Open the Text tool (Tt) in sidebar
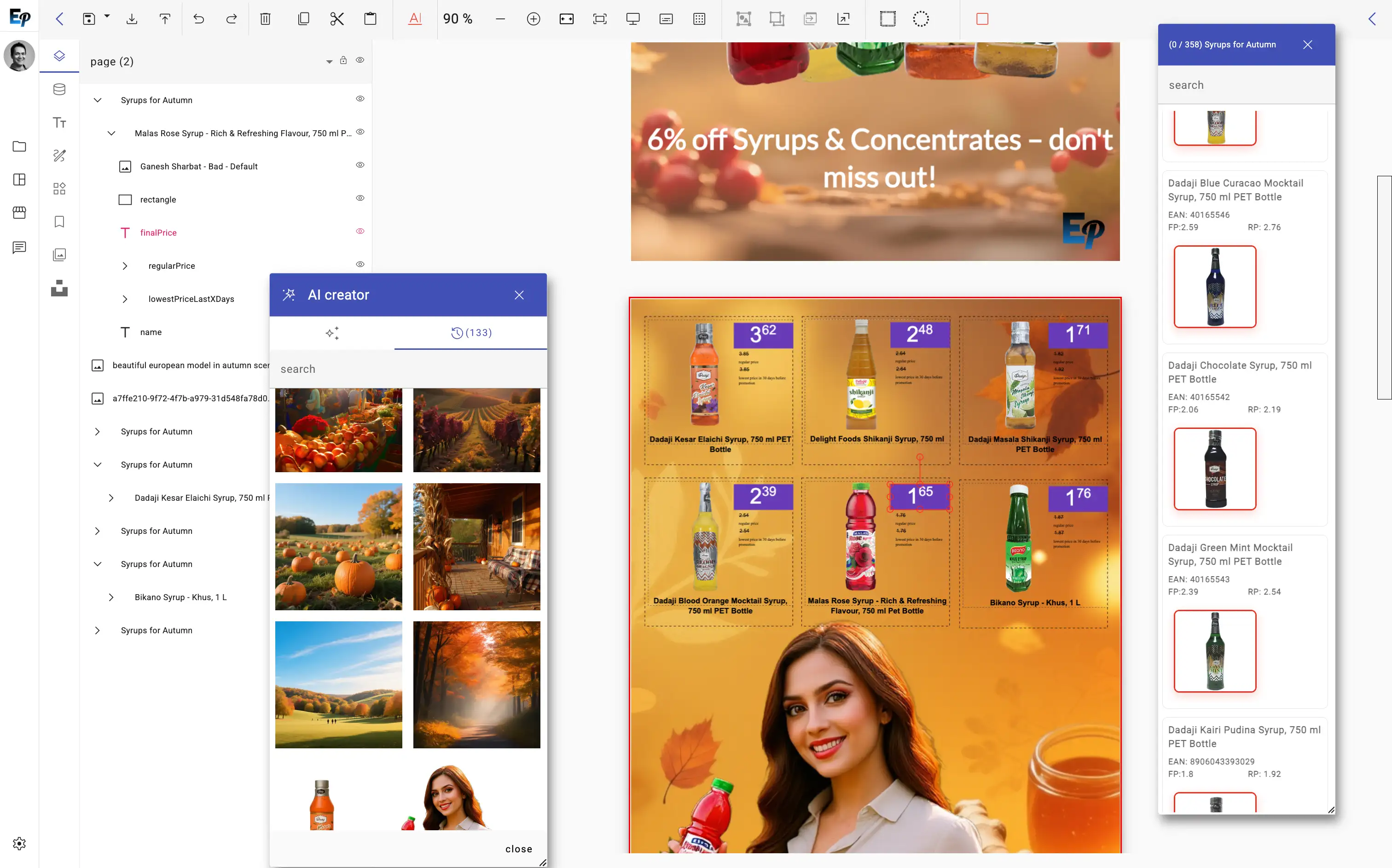The width and height of the screenshot is (1392, 868). point(59,122)
